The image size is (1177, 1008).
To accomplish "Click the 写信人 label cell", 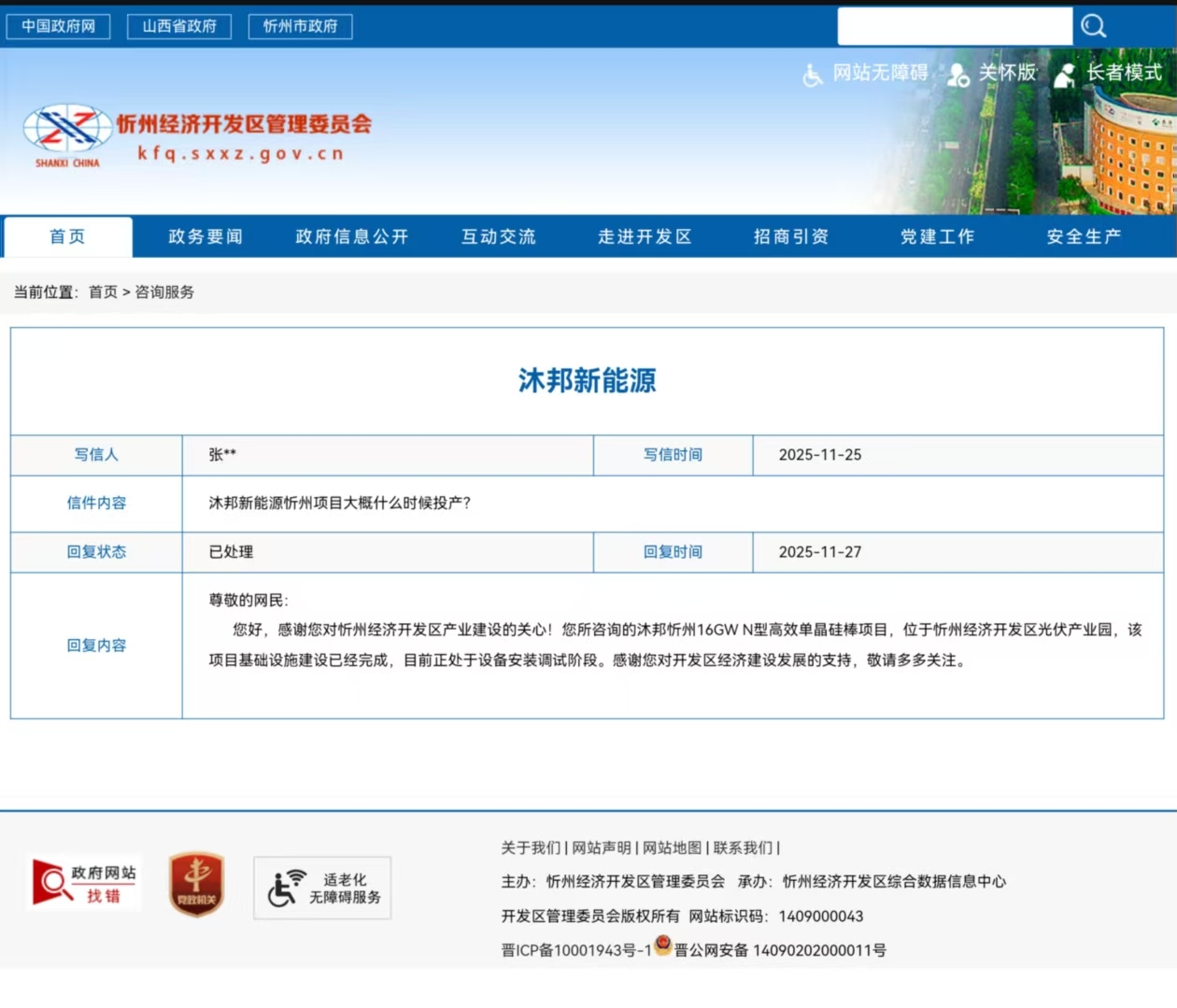I will (96, 455).
